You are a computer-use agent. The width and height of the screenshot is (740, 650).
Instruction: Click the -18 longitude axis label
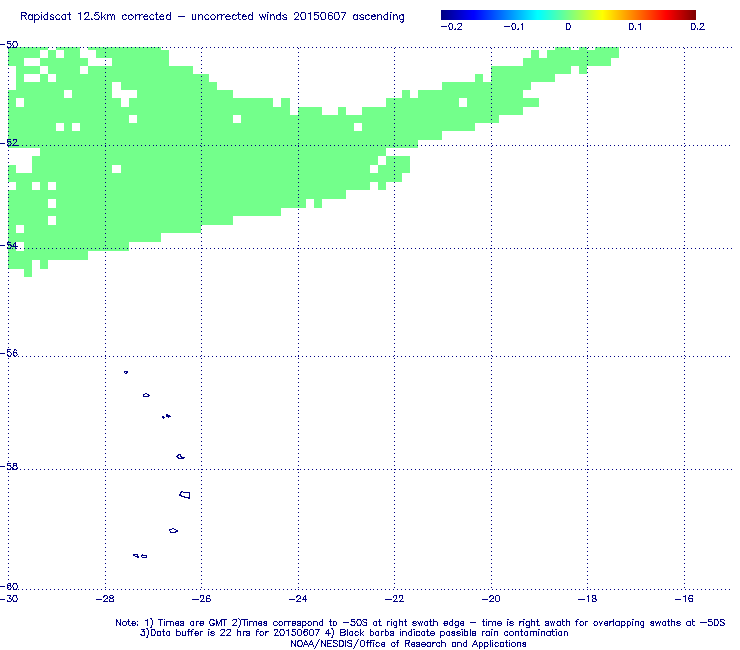pos(588,599)
